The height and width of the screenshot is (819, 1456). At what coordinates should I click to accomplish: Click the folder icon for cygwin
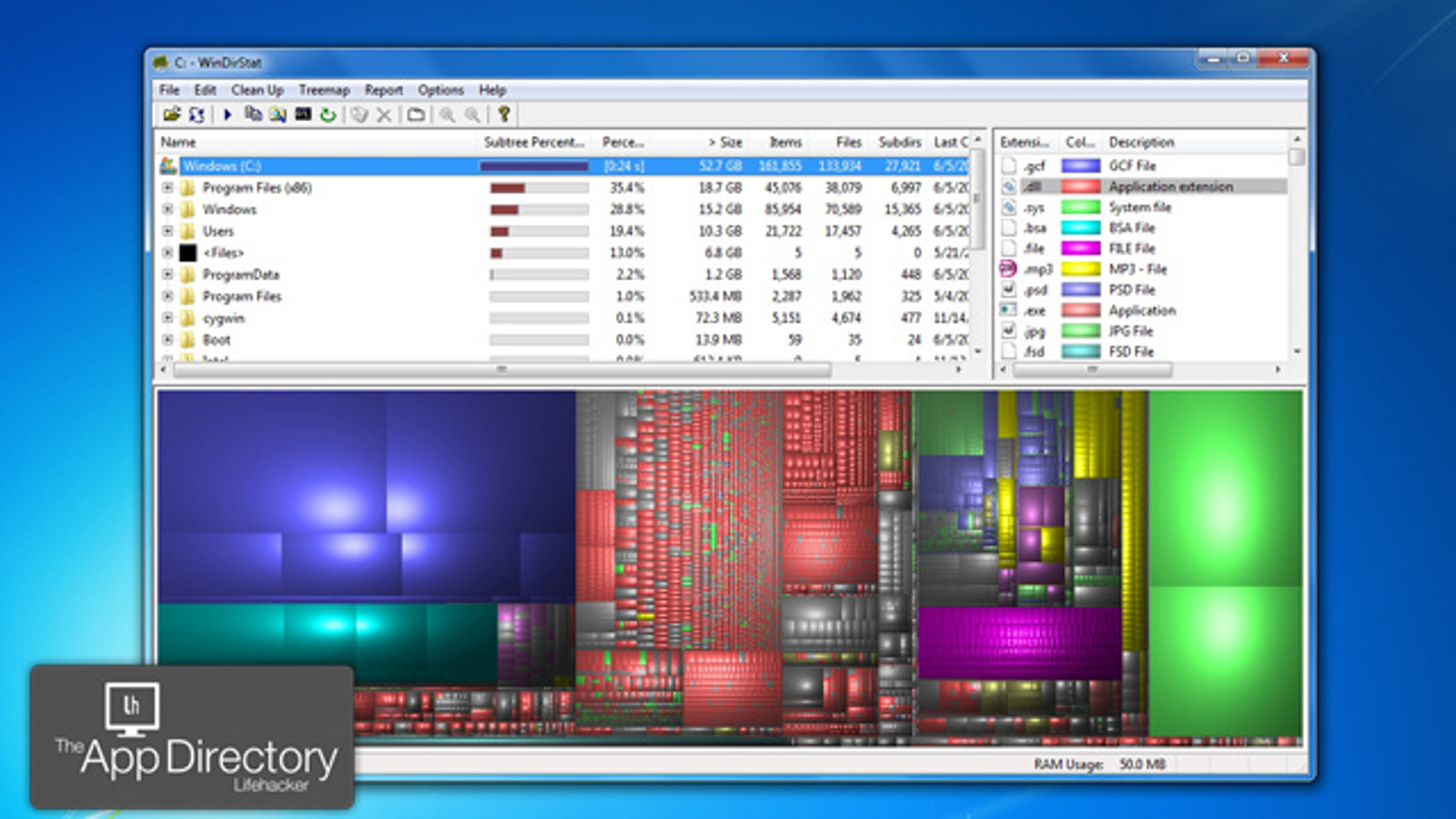coord(187,318)
